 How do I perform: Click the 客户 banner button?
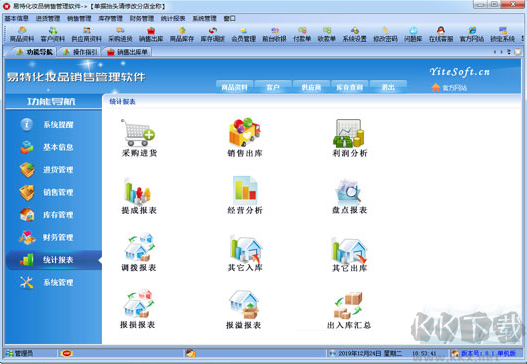[x=273, y=87]
